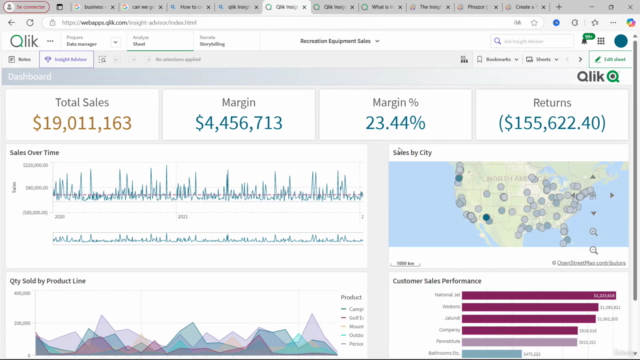This screenshot has width=640, height=360.
Task: Click the Ask Insight Advisor search field
Action: 532,41
